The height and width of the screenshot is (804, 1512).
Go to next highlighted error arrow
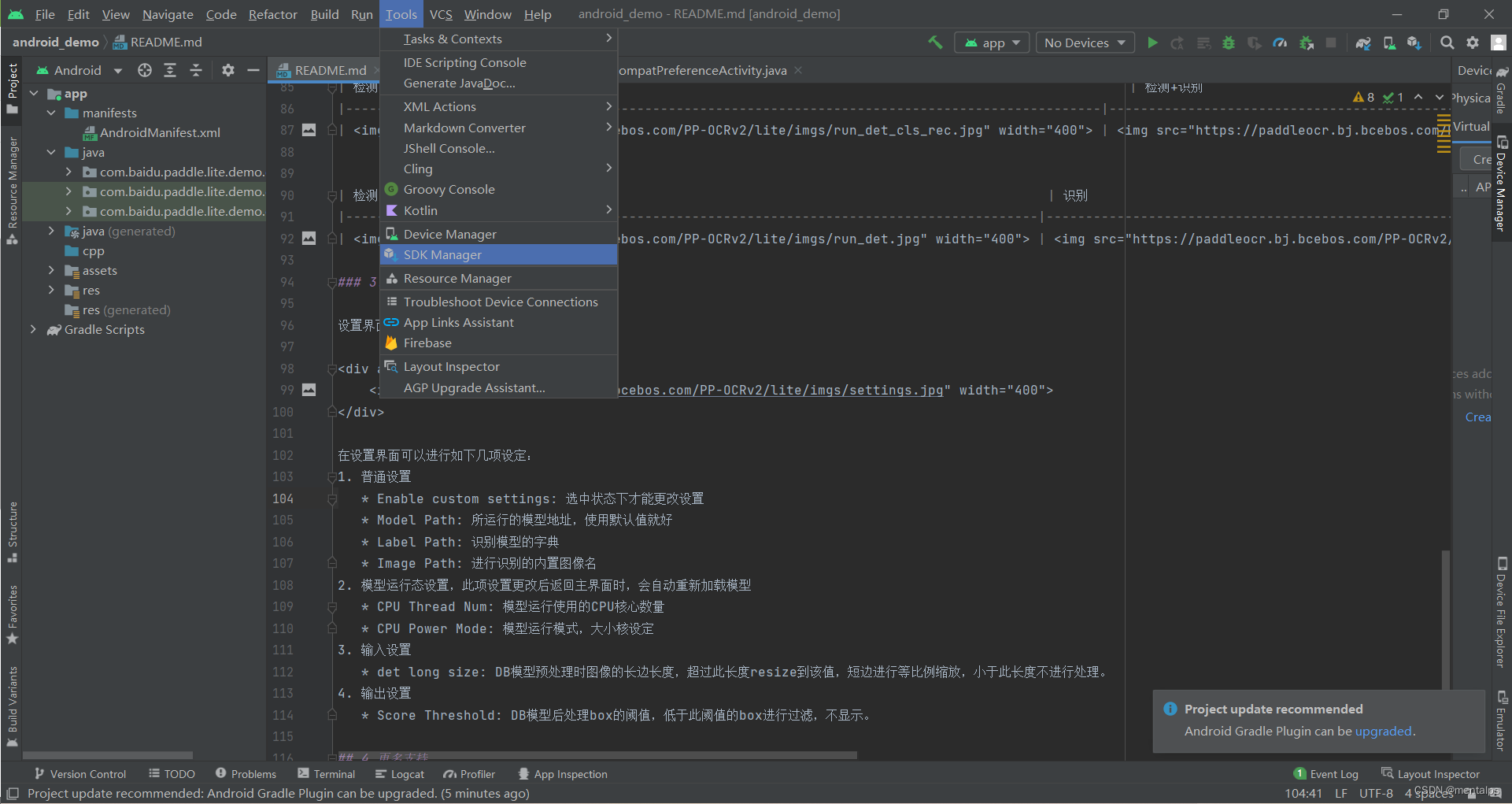(1440, 97)
